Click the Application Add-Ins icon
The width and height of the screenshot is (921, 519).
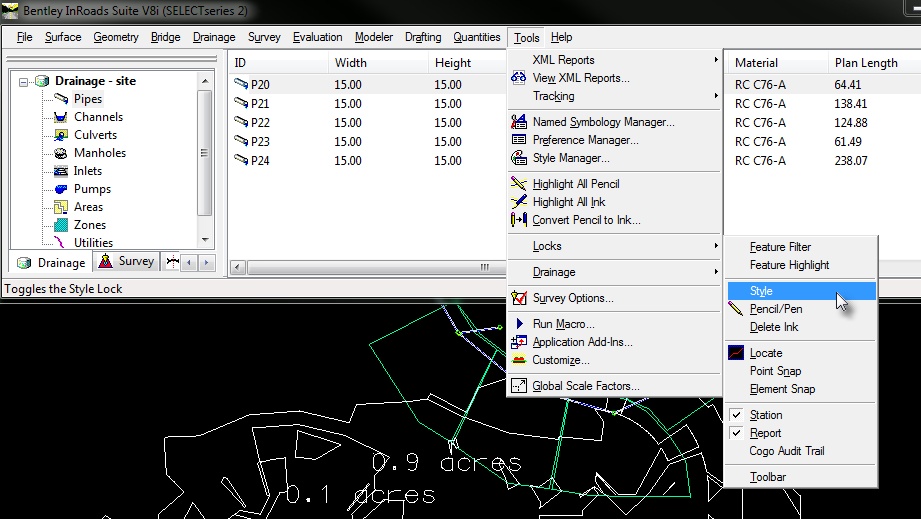519,342
